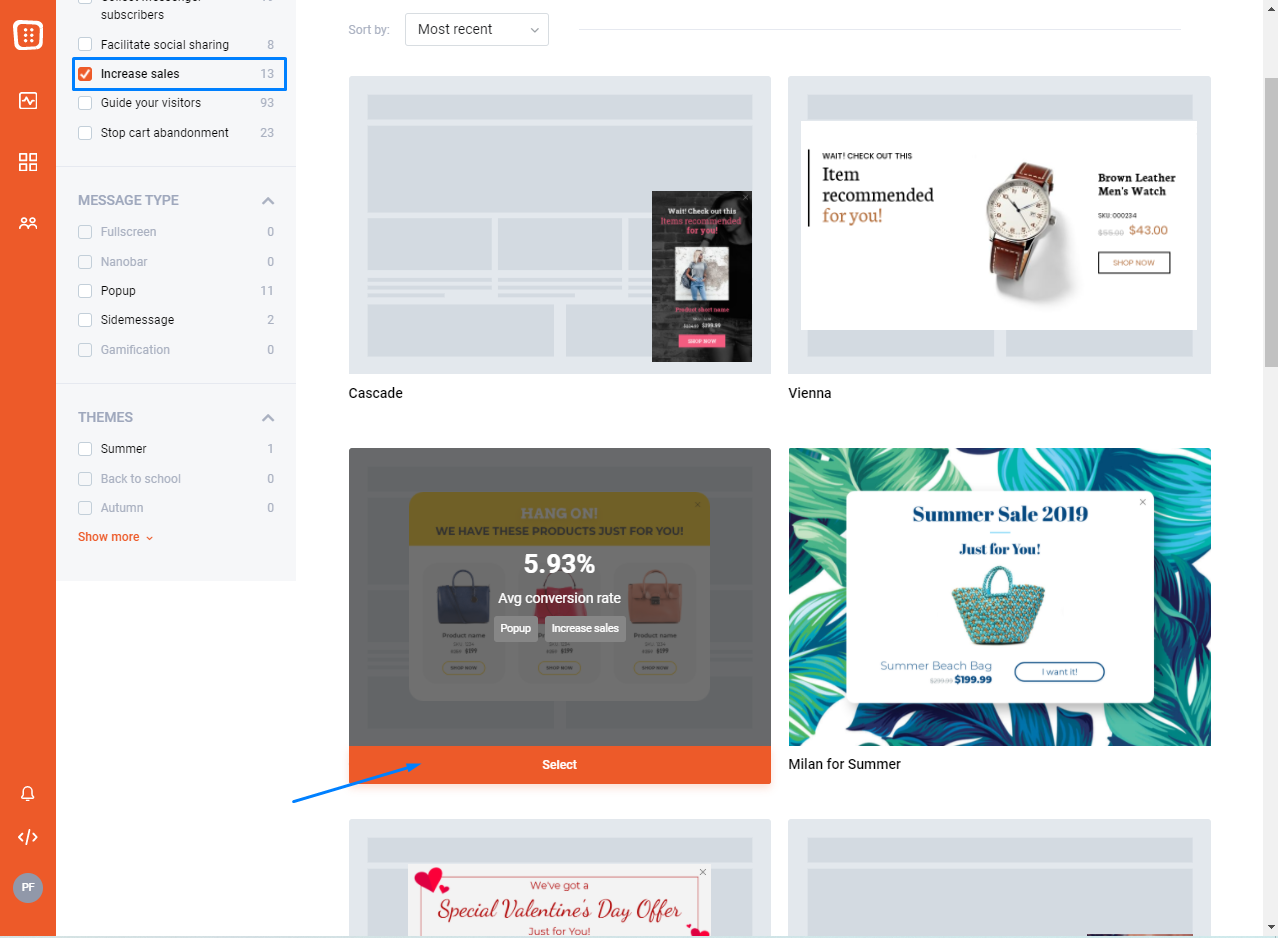Open notifications bell icon

[x=28, y=794]
